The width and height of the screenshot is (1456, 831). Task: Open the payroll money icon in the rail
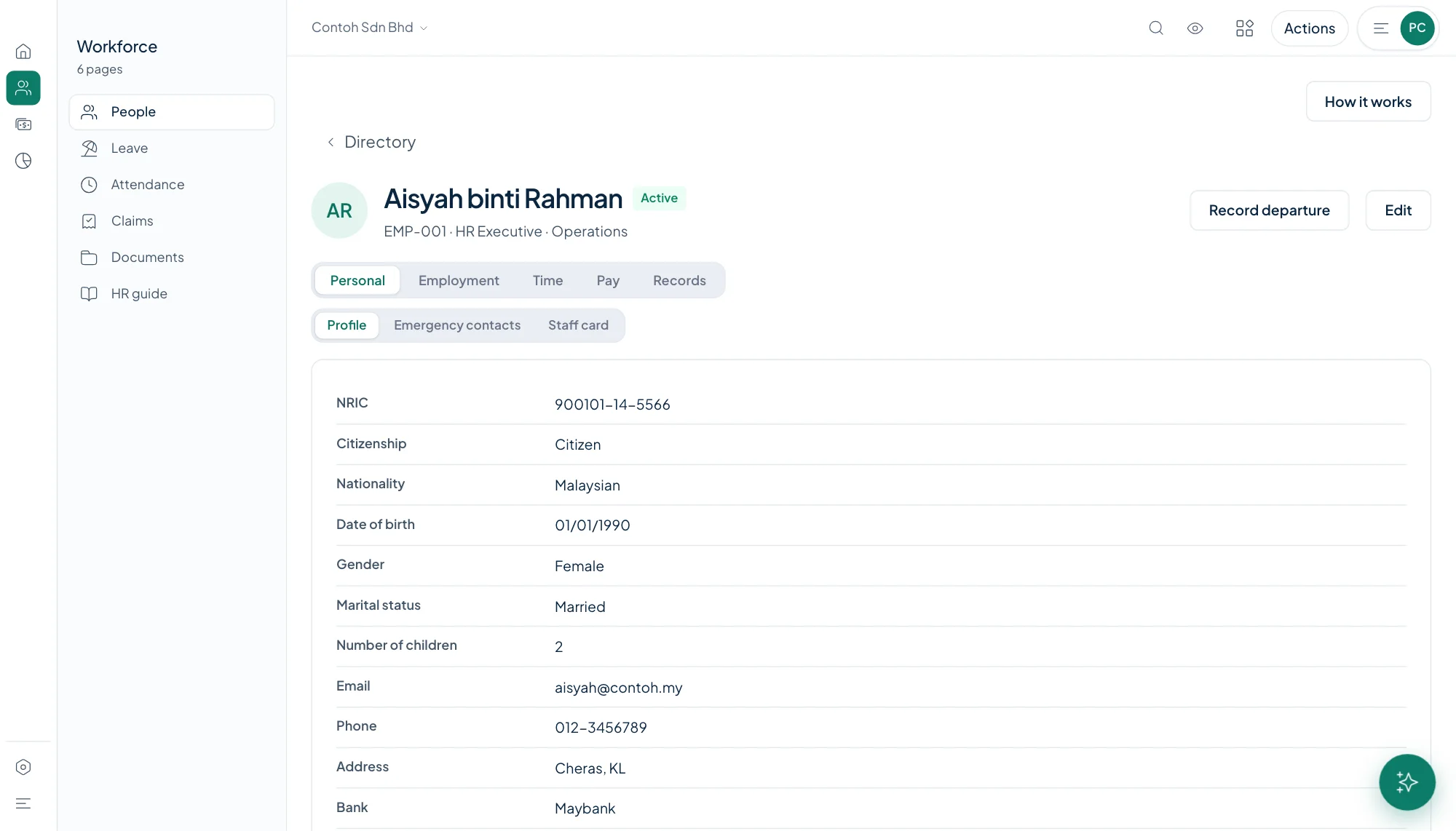tap(23, 124)
